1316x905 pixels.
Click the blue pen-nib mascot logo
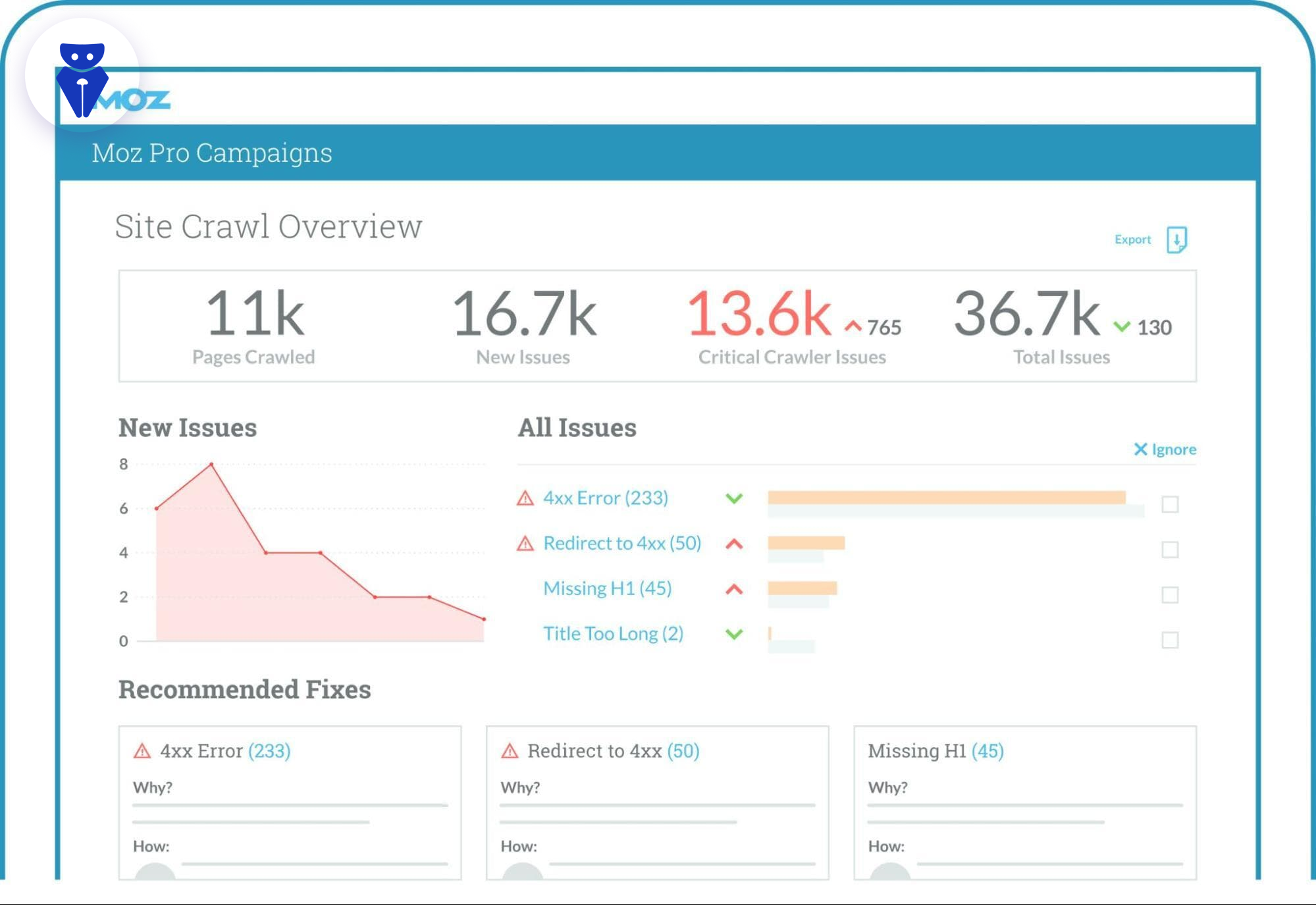(x=82, y=80)
